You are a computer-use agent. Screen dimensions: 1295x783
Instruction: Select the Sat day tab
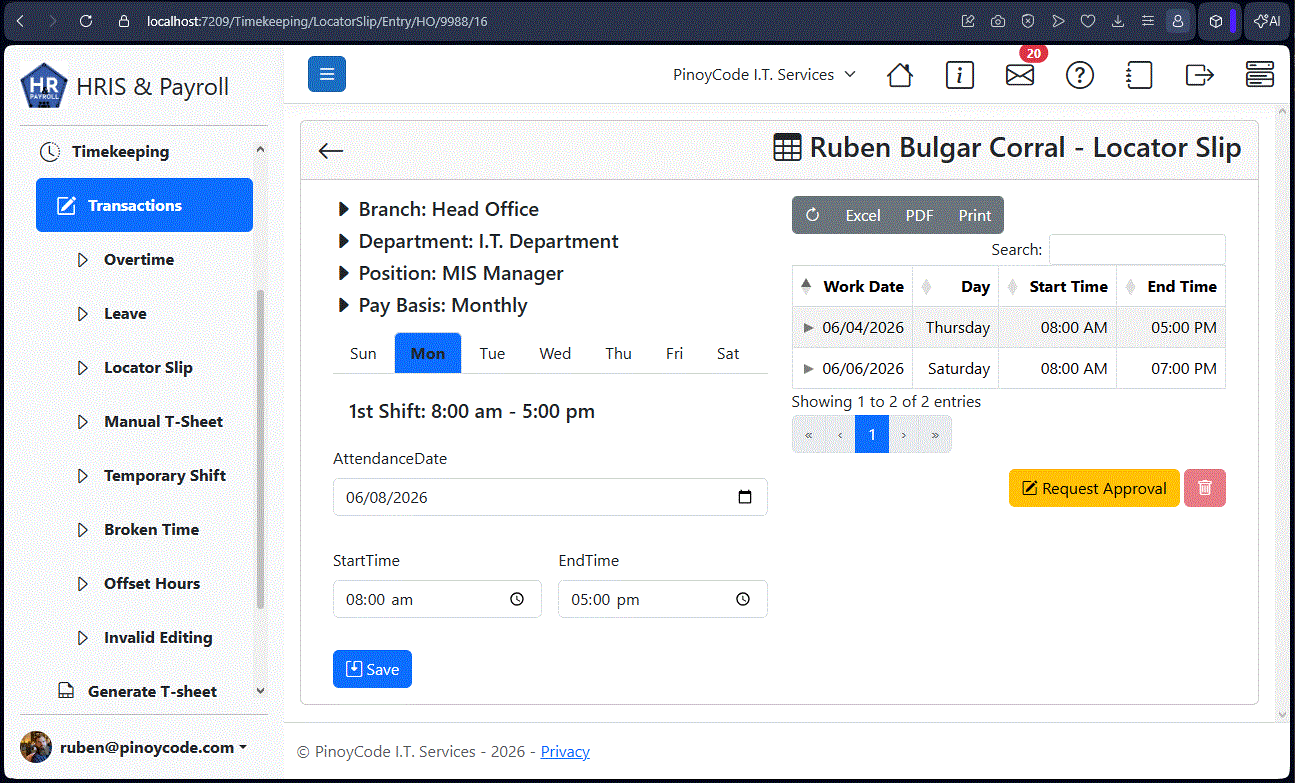click(728, 353)
